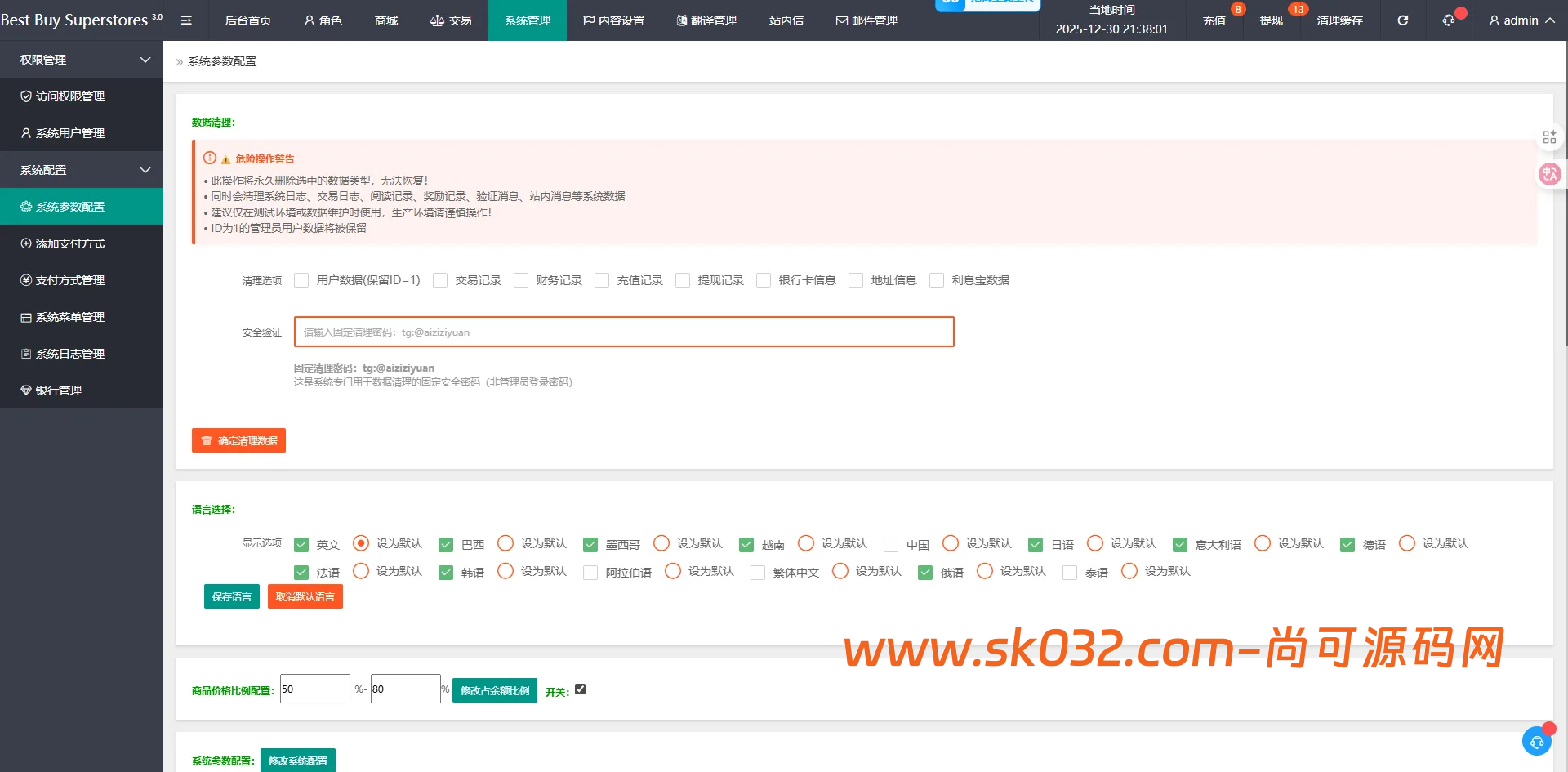This screenshot has height=772, width=1568.
Task: Select the 商城 (mall) icon in top navigation
Action: click(x=385, y=20)
